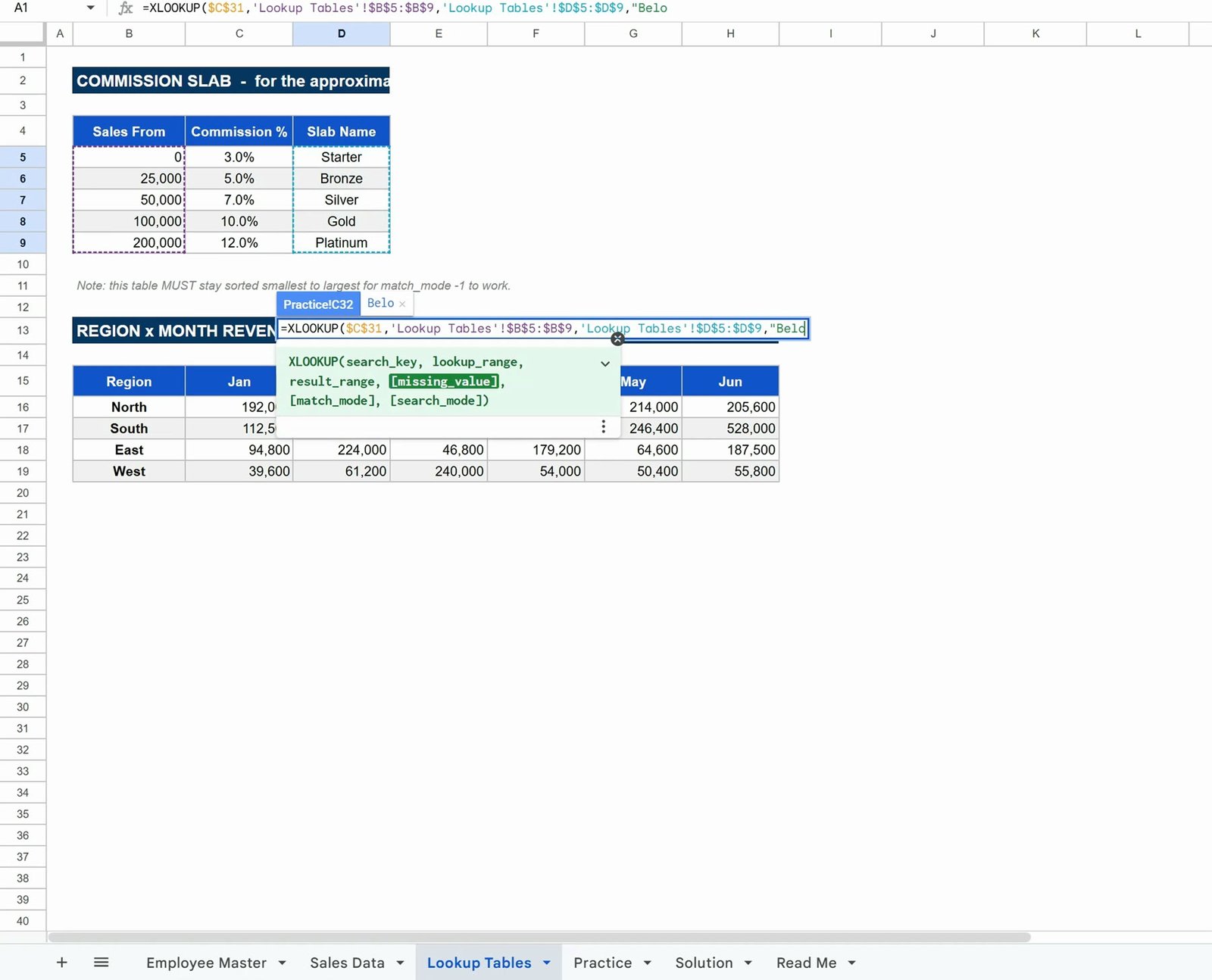Image resolution: width=1212 pixels, height=980 pixels.
Task: Open the three-dot menu in formula help
Action: [x=603, y=427]
